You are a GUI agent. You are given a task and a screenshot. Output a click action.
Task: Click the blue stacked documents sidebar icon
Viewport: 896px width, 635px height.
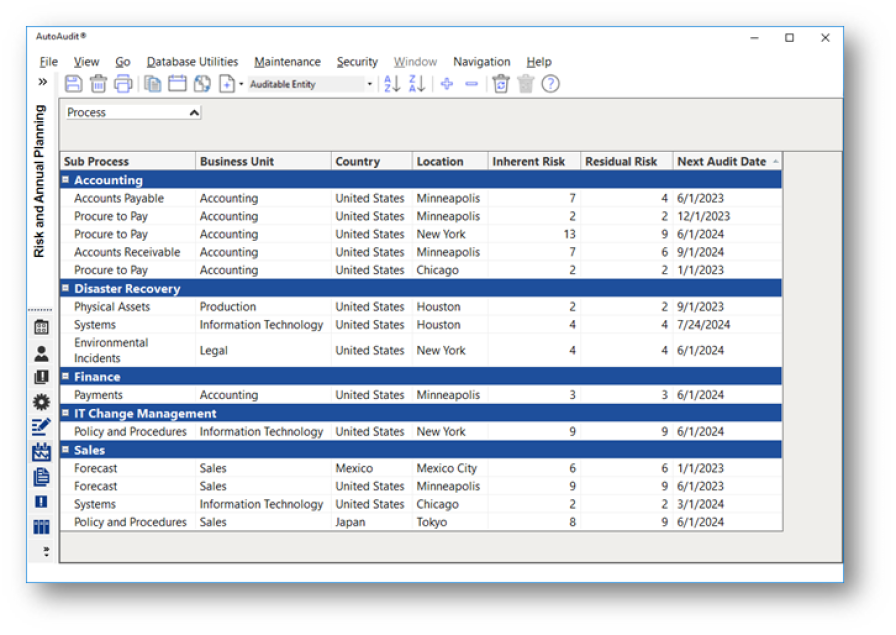pyautogui.click(x=41, y=477)
